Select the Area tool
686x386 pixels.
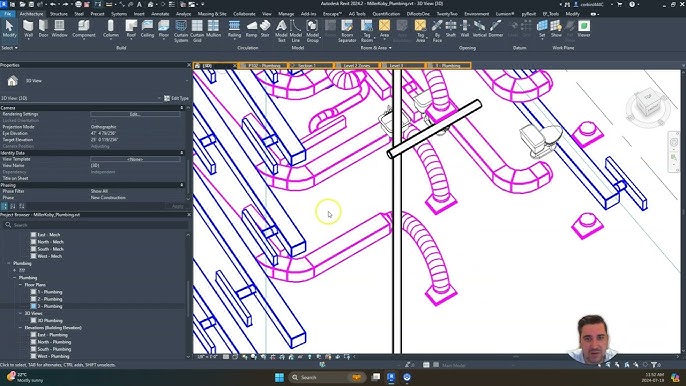(x=384, y=29)
